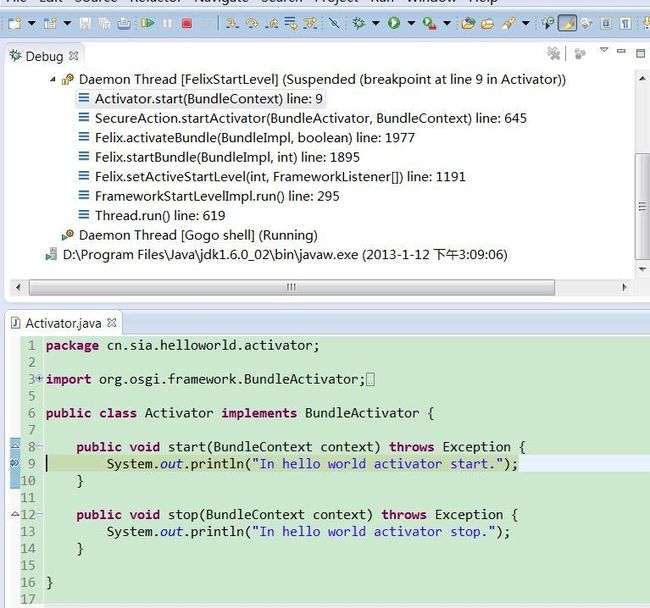Click Debug view vertical scroll down arrow
The image size is (650, 608).
click(x=642, y=269)
